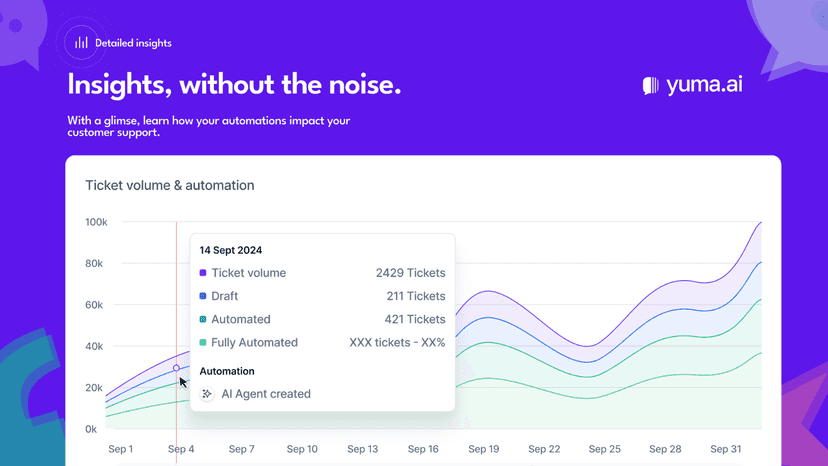Click the 'Sep 10' x-axis label
This screenshot has height=466, width=828.
click(302, 449)
